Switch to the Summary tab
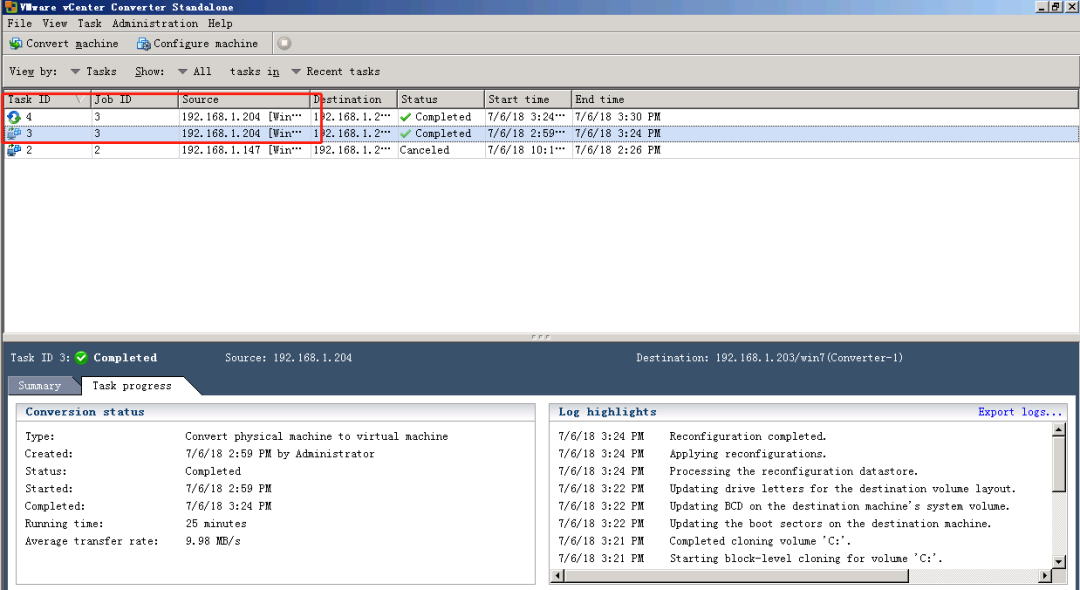 (39, 386)
